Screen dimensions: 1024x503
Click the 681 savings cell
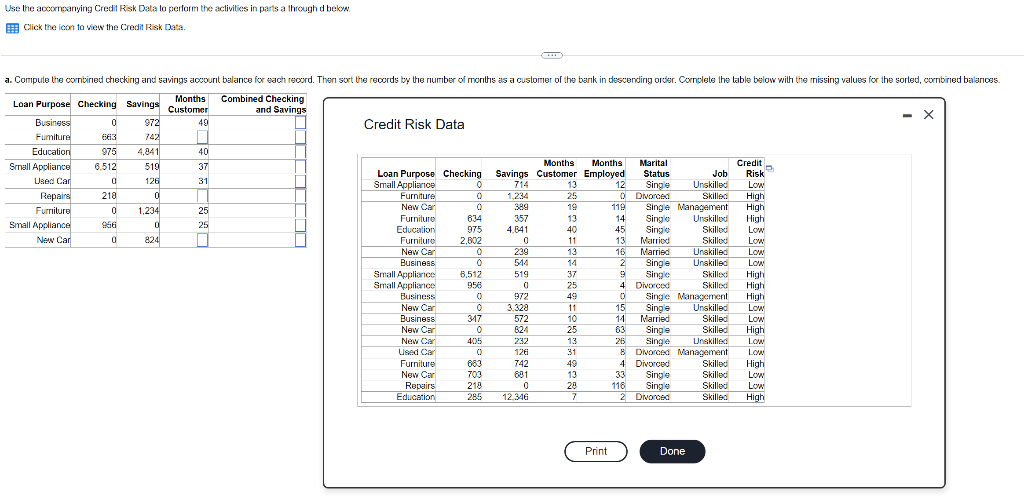tap(521, 375)
